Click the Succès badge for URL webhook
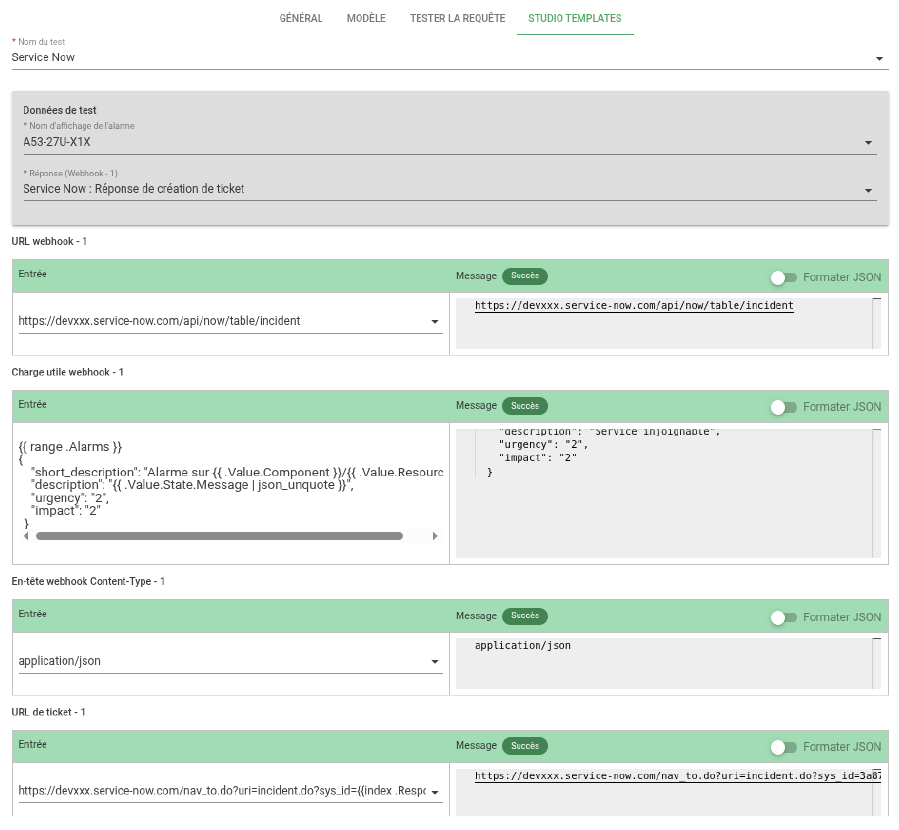The height and width of the screenshot is (830, 899). click(x=524, y=276)
